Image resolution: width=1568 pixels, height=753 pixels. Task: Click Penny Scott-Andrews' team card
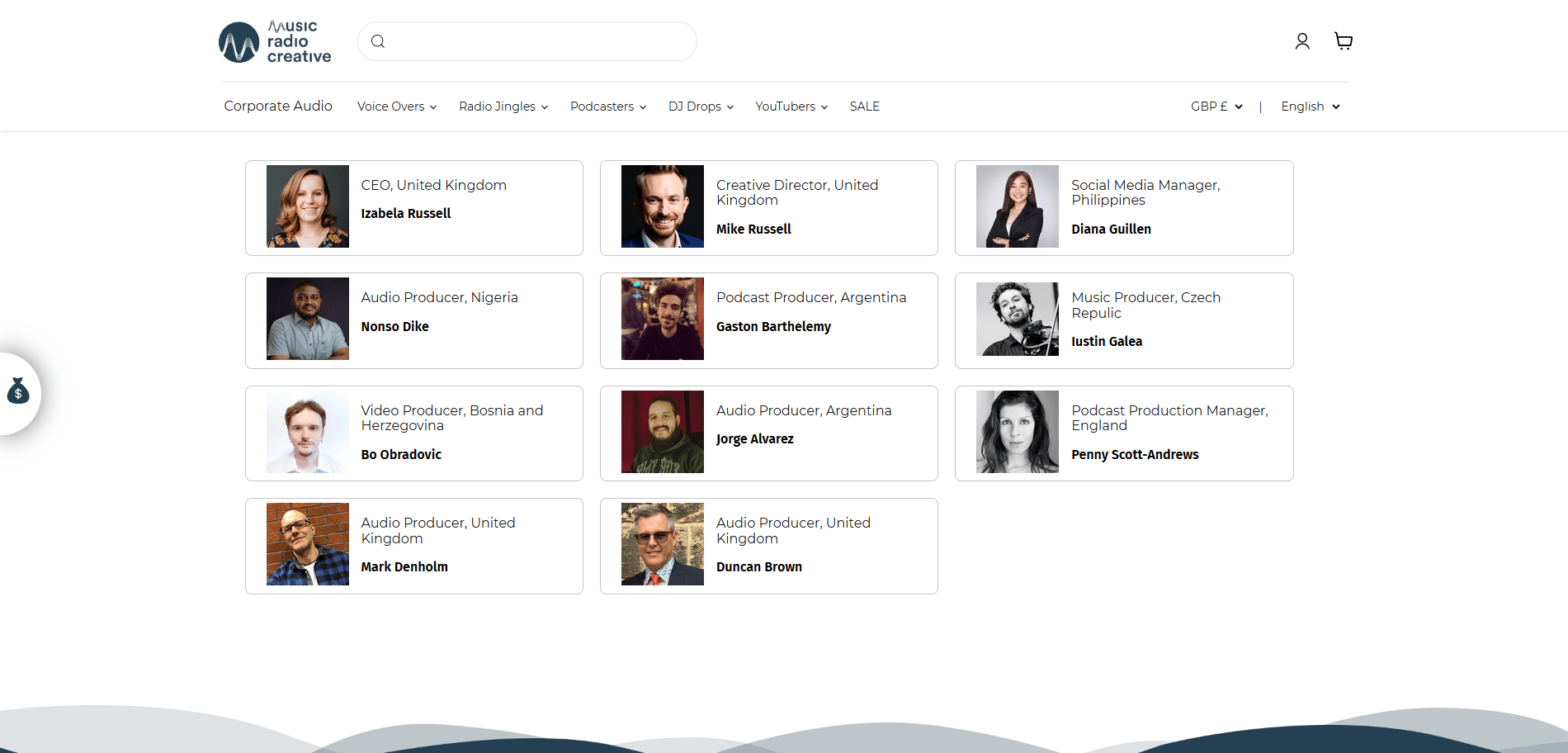(x=1123, y=433)
